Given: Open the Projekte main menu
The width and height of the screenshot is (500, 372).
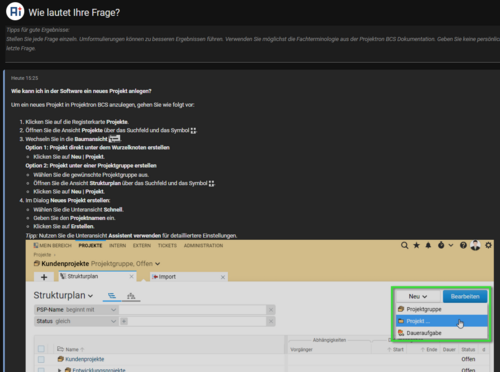Looking at the screenshot, I should point(90,246).
